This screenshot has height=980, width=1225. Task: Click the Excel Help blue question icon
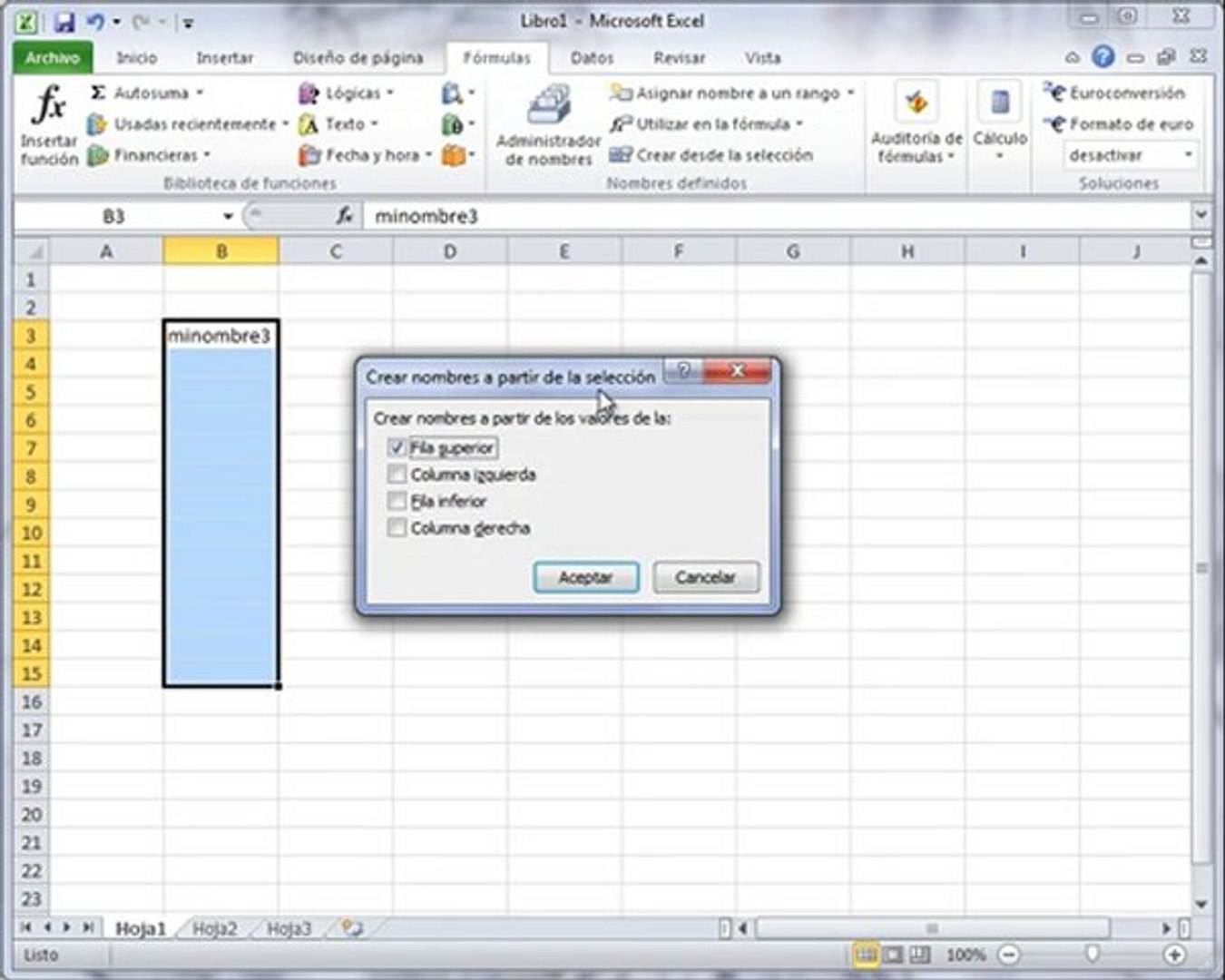1102,57
